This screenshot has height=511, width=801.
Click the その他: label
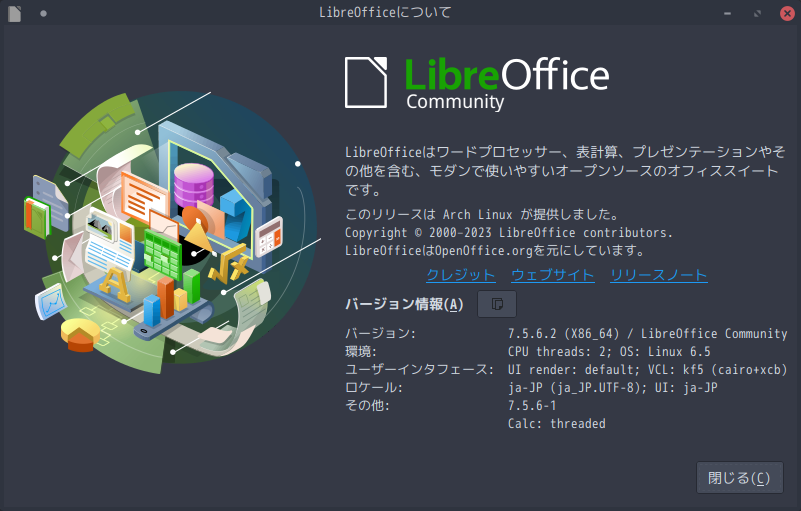click(x=367, y=406)
